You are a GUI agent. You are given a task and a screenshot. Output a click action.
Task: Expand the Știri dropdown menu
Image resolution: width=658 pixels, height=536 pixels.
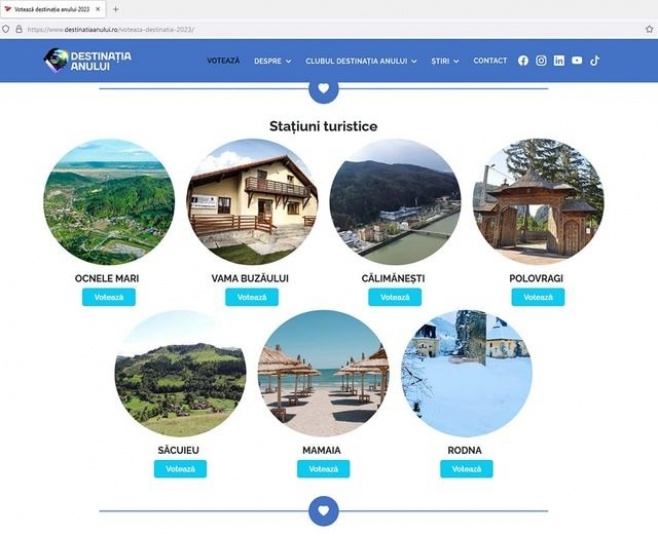point(445,61)
